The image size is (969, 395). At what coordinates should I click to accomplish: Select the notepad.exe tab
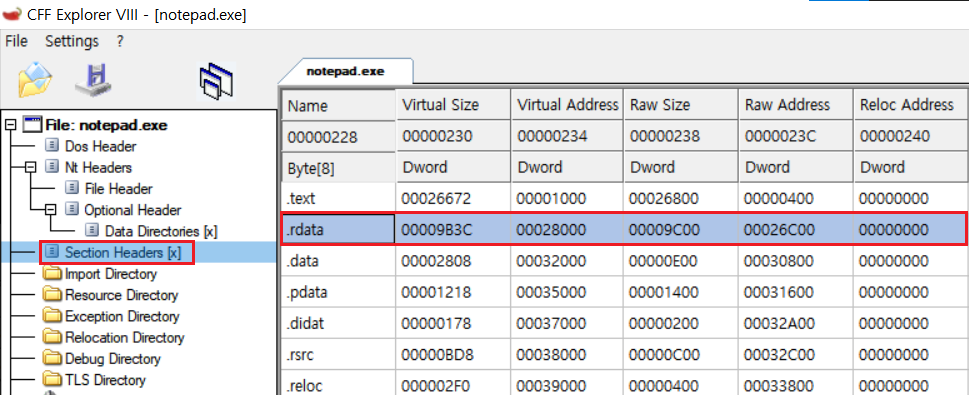point(345,71)
